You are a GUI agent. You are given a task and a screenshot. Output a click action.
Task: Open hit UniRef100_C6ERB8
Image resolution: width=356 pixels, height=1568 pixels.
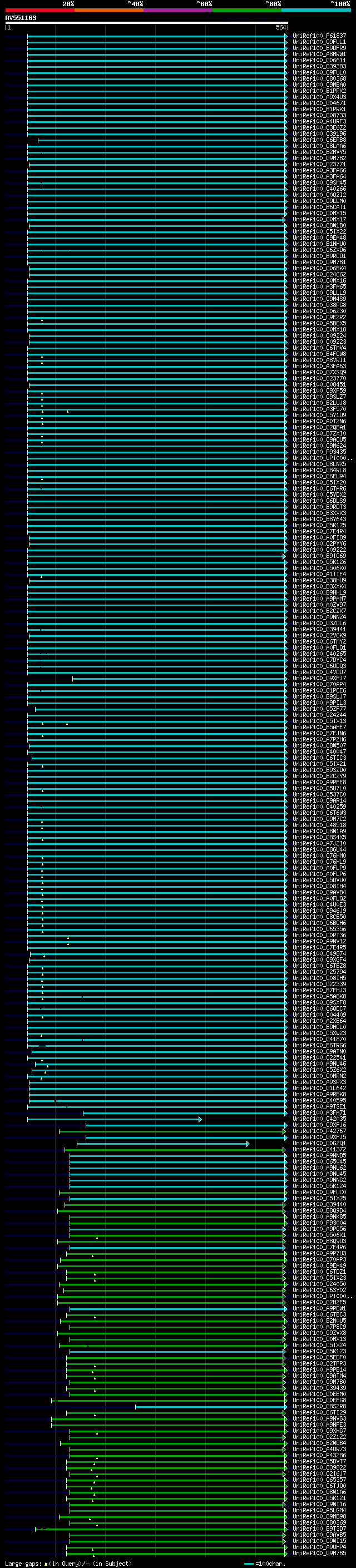pyautogui.click(x=319, y=140)
